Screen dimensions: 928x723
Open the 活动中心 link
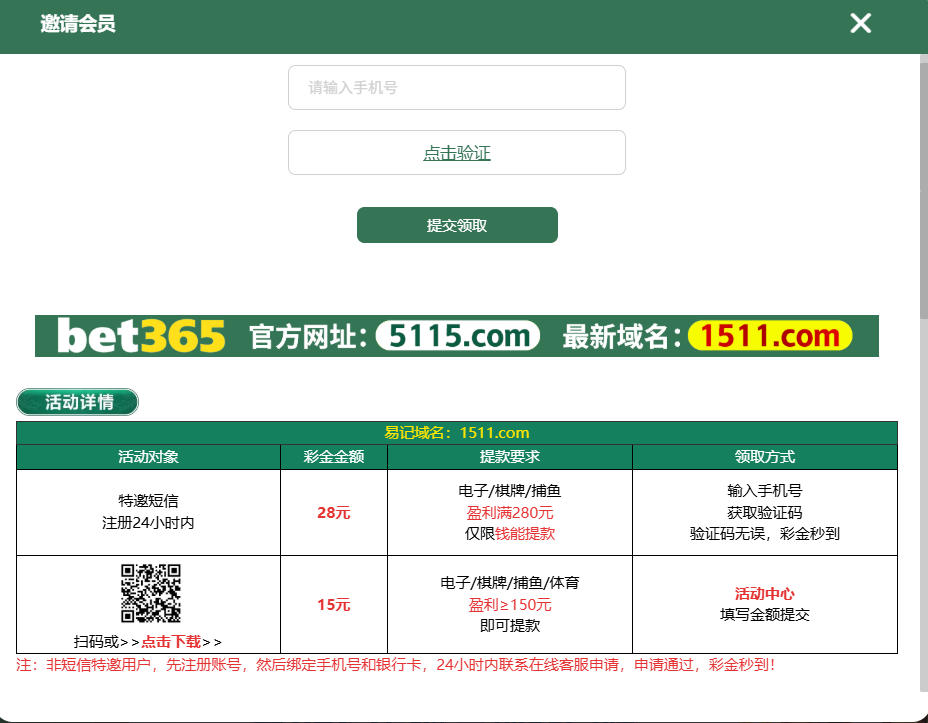(x=764, y=593)
